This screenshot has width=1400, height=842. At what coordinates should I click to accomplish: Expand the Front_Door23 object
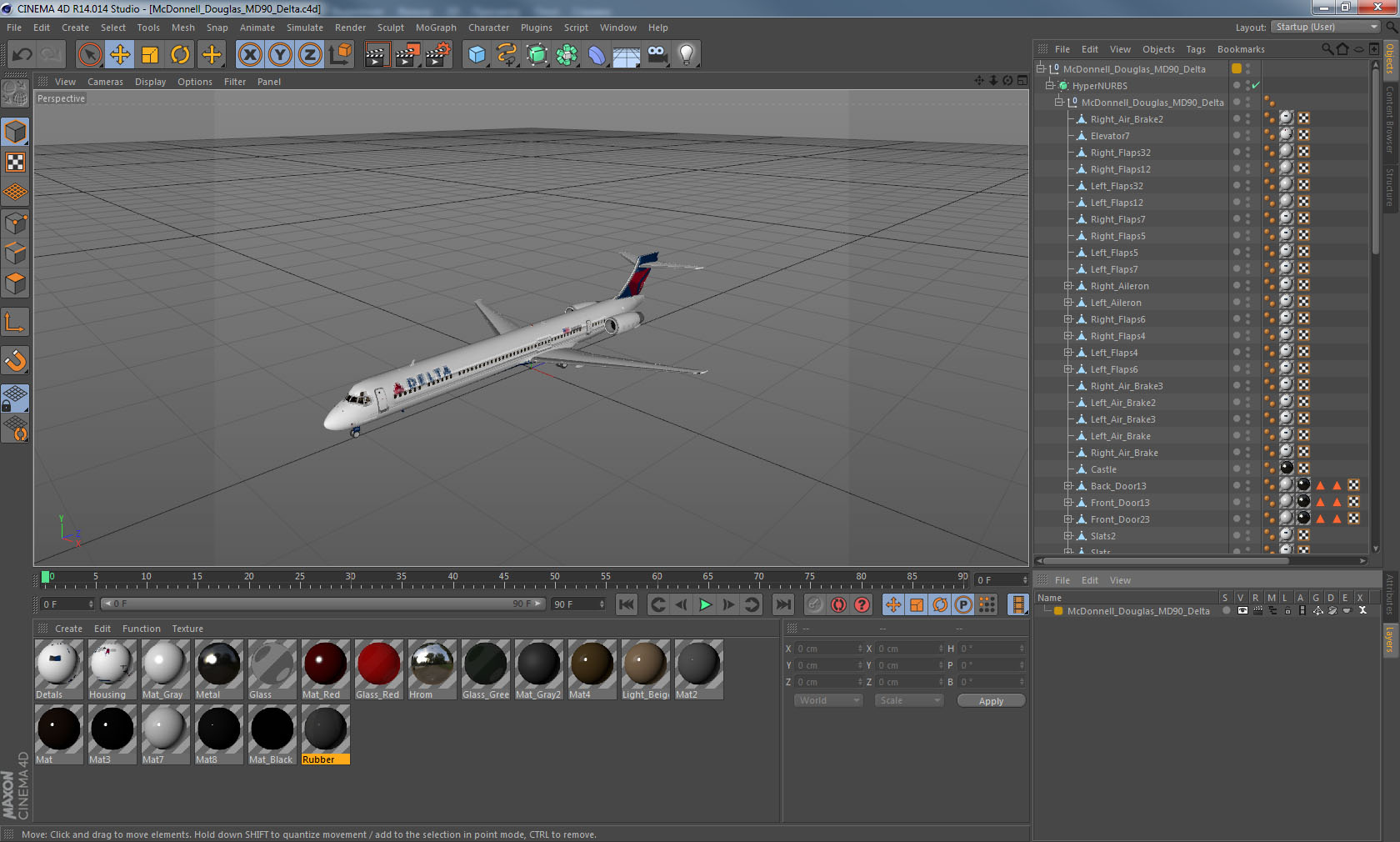click(x=1068, y=519)
